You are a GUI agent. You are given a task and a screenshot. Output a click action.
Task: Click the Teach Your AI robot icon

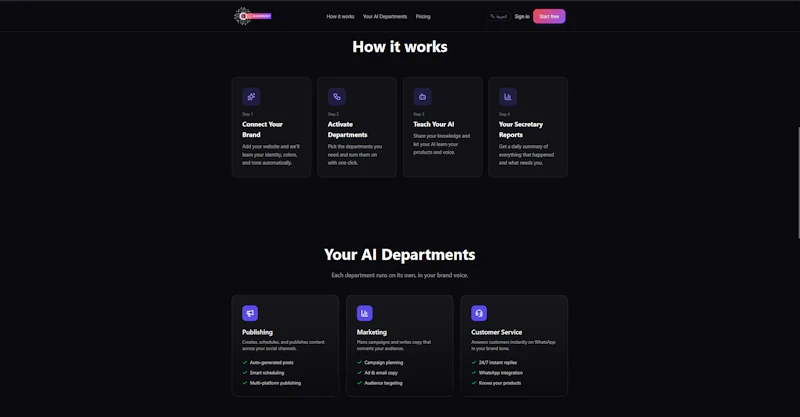[422, 96]
